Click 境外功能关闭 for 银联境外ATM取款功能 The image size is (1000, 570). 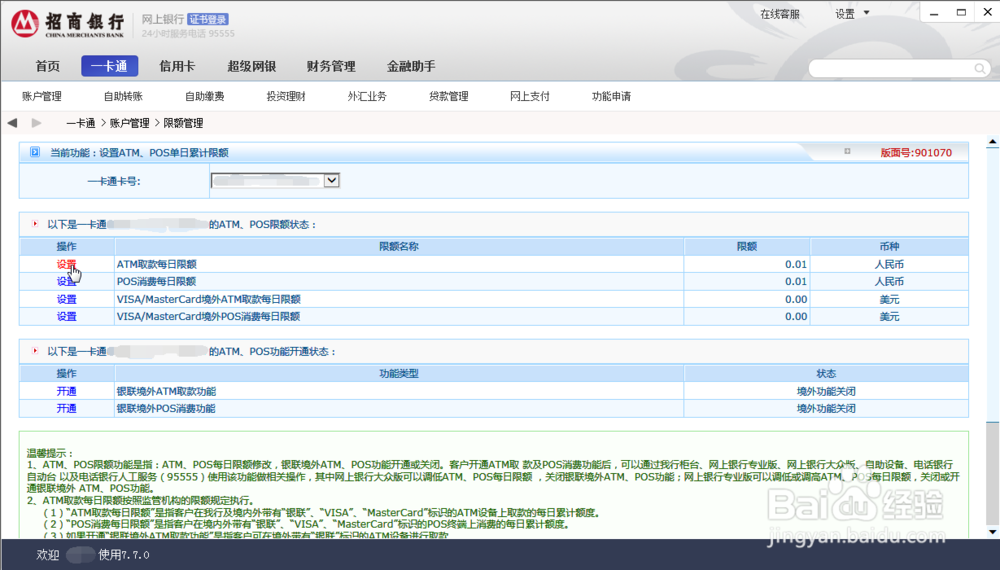coord(826,391)
